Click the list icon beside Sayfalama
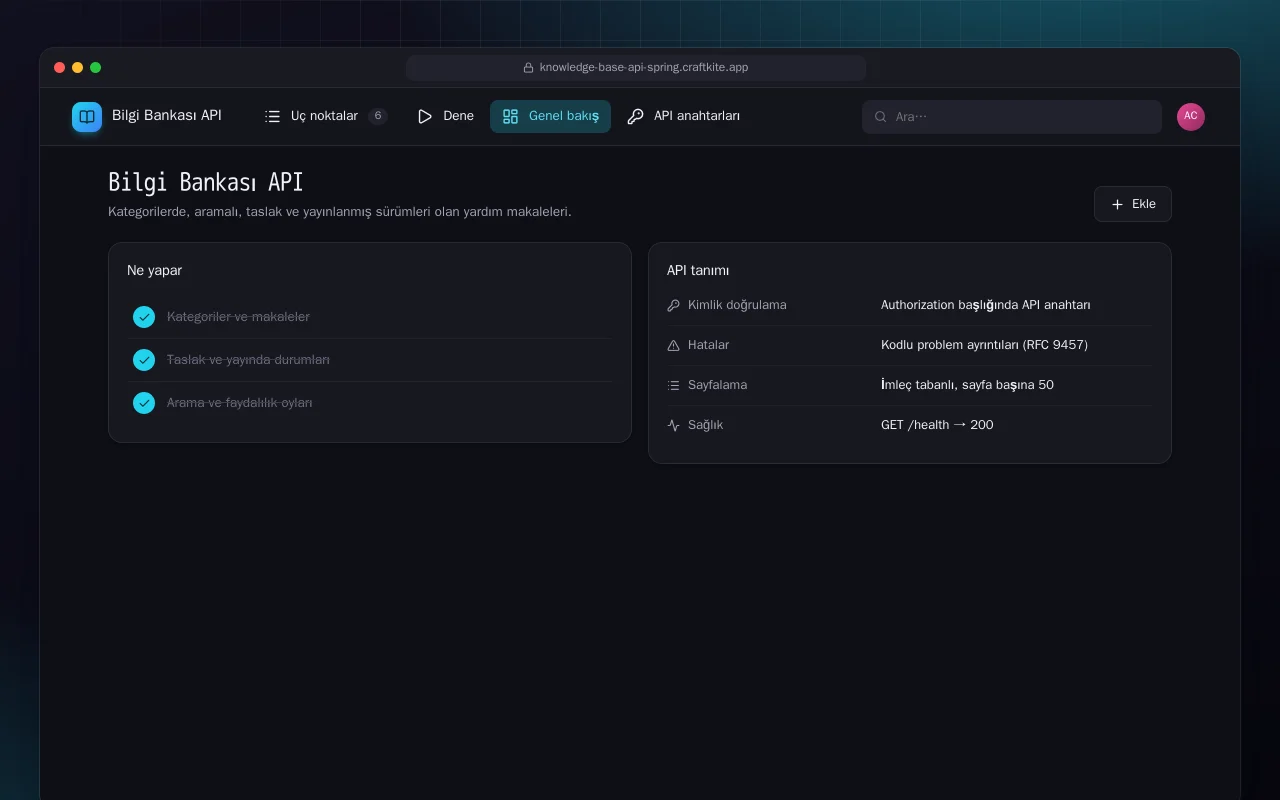1280x800 pixels. (673, 385)
